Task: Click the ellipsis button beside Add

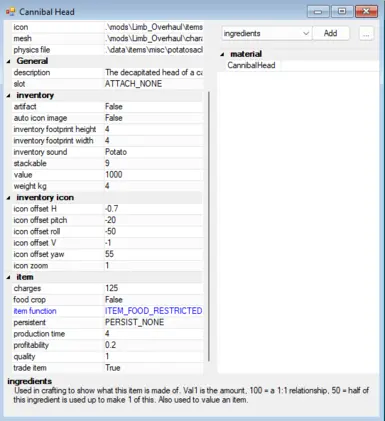Action: coord(366,34)
